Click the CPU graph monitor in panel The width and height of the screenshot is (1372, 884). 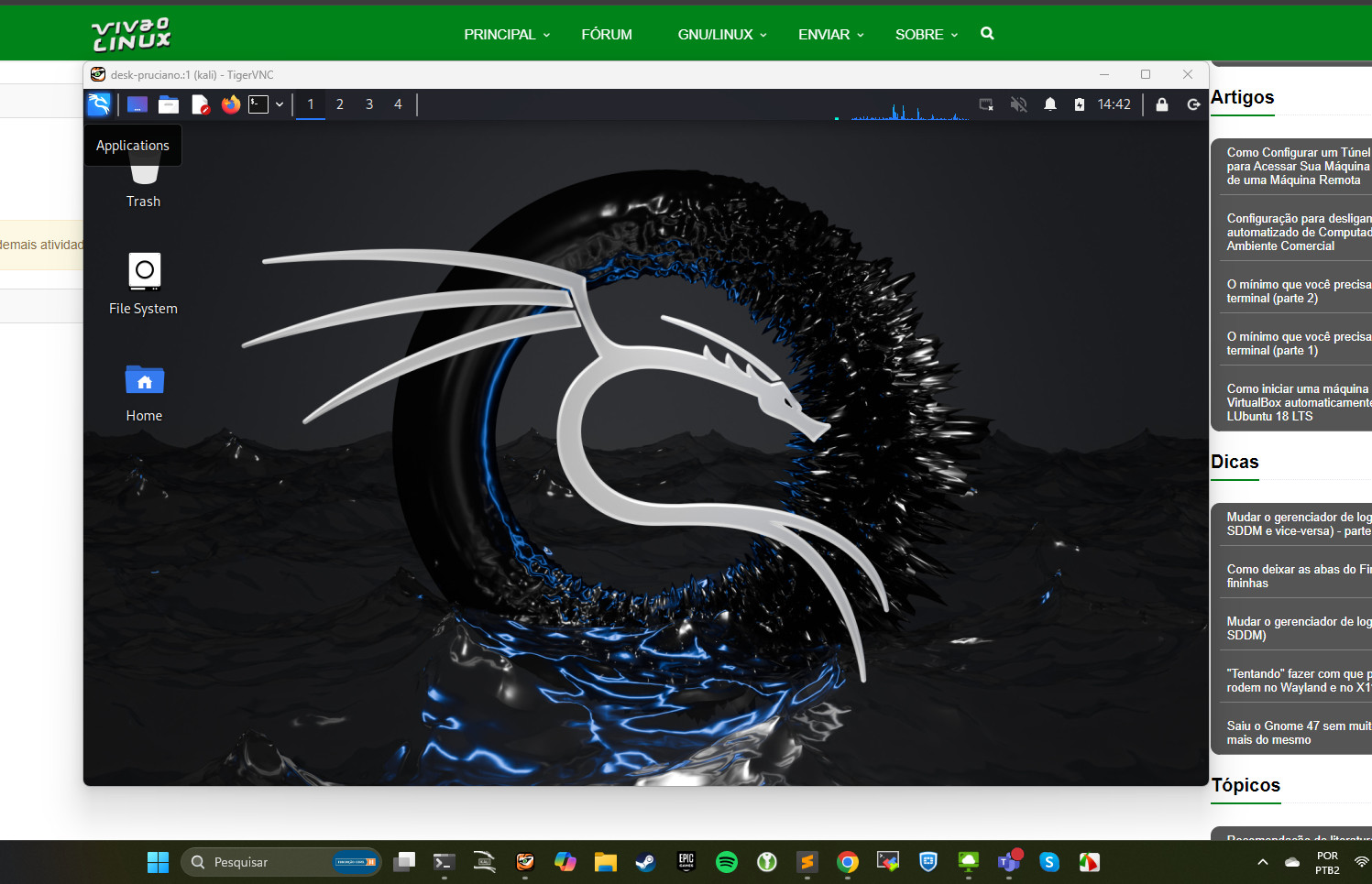pos(909,111)
